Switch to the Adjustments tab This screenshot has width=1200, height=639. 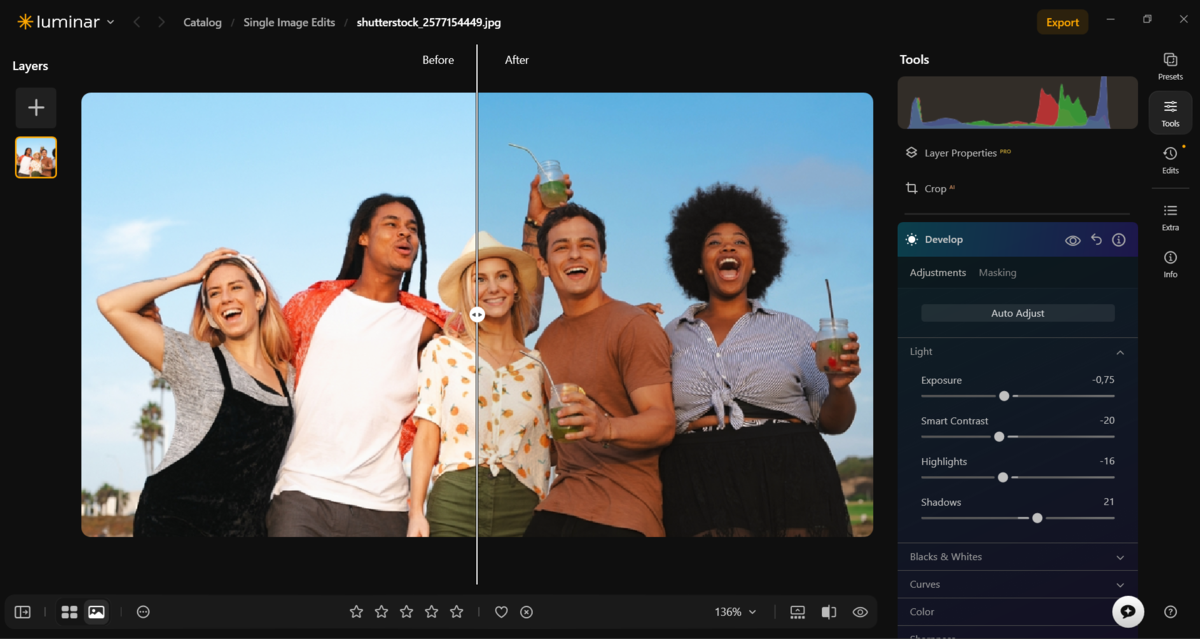click(938, 272)
